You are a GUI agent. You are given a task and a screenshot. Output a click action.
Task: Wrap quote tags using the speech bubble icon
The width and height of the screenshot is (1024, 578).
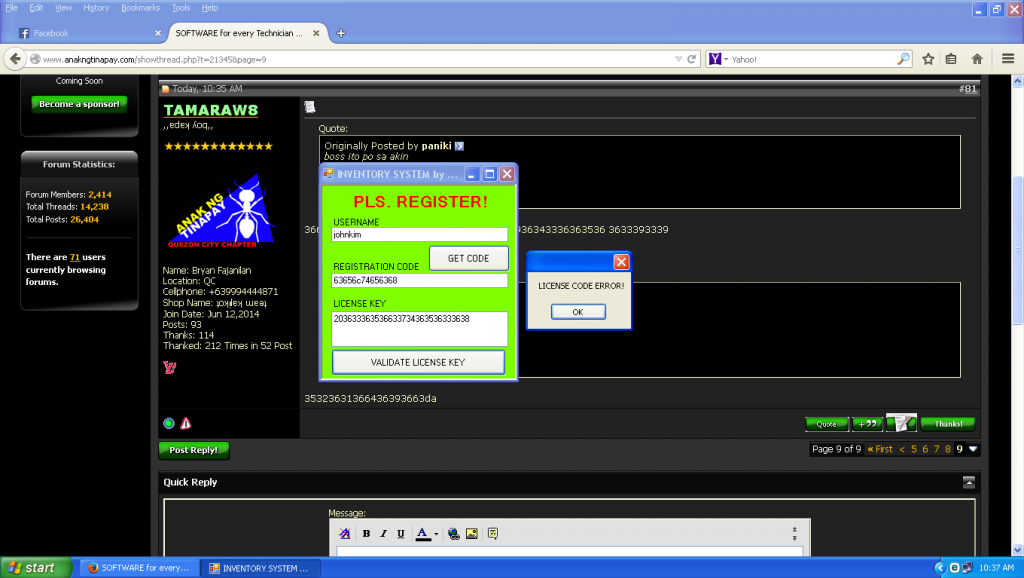493,534
